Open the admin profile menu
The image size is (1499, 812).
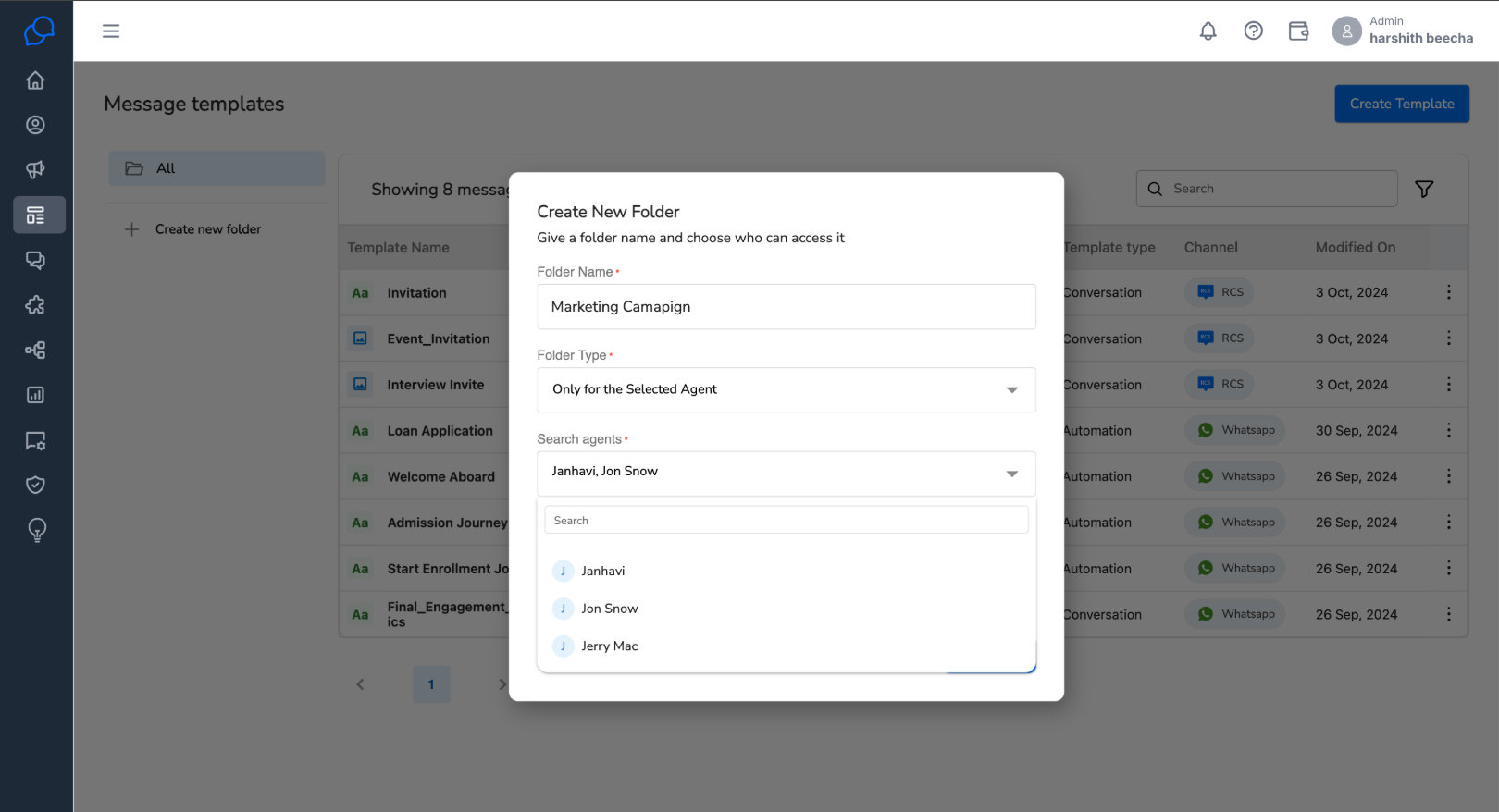[x=1403, y=31]
